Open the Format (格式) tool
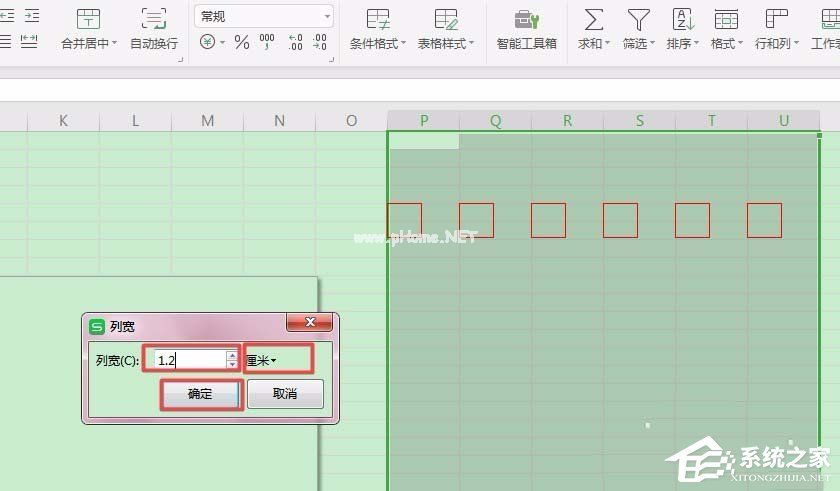Viewport: 840px width, 491px height. click(726, 19)
